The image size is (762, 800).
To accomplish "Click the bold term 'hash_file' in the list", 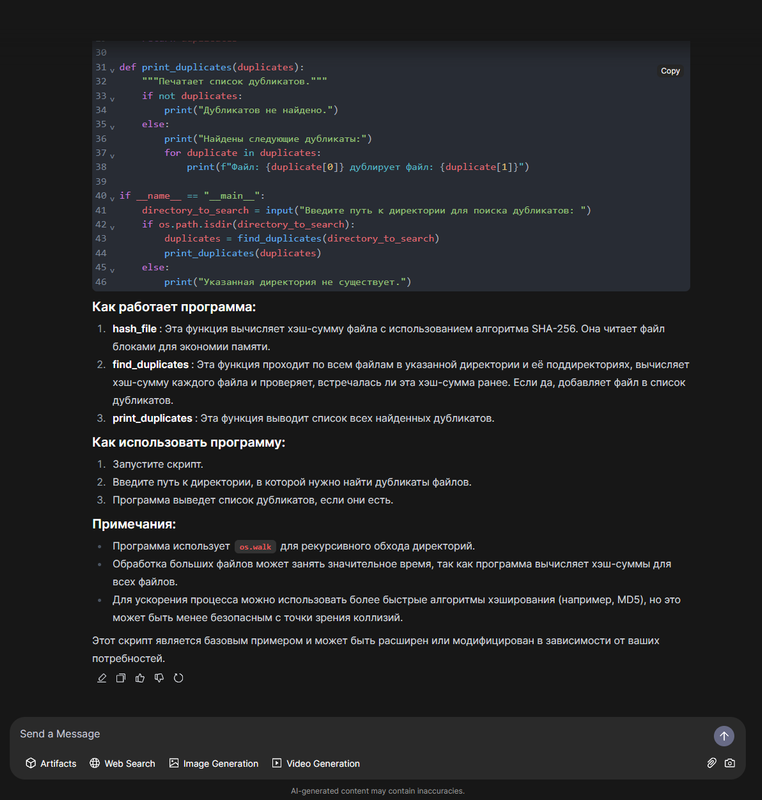I will point(134,329).
